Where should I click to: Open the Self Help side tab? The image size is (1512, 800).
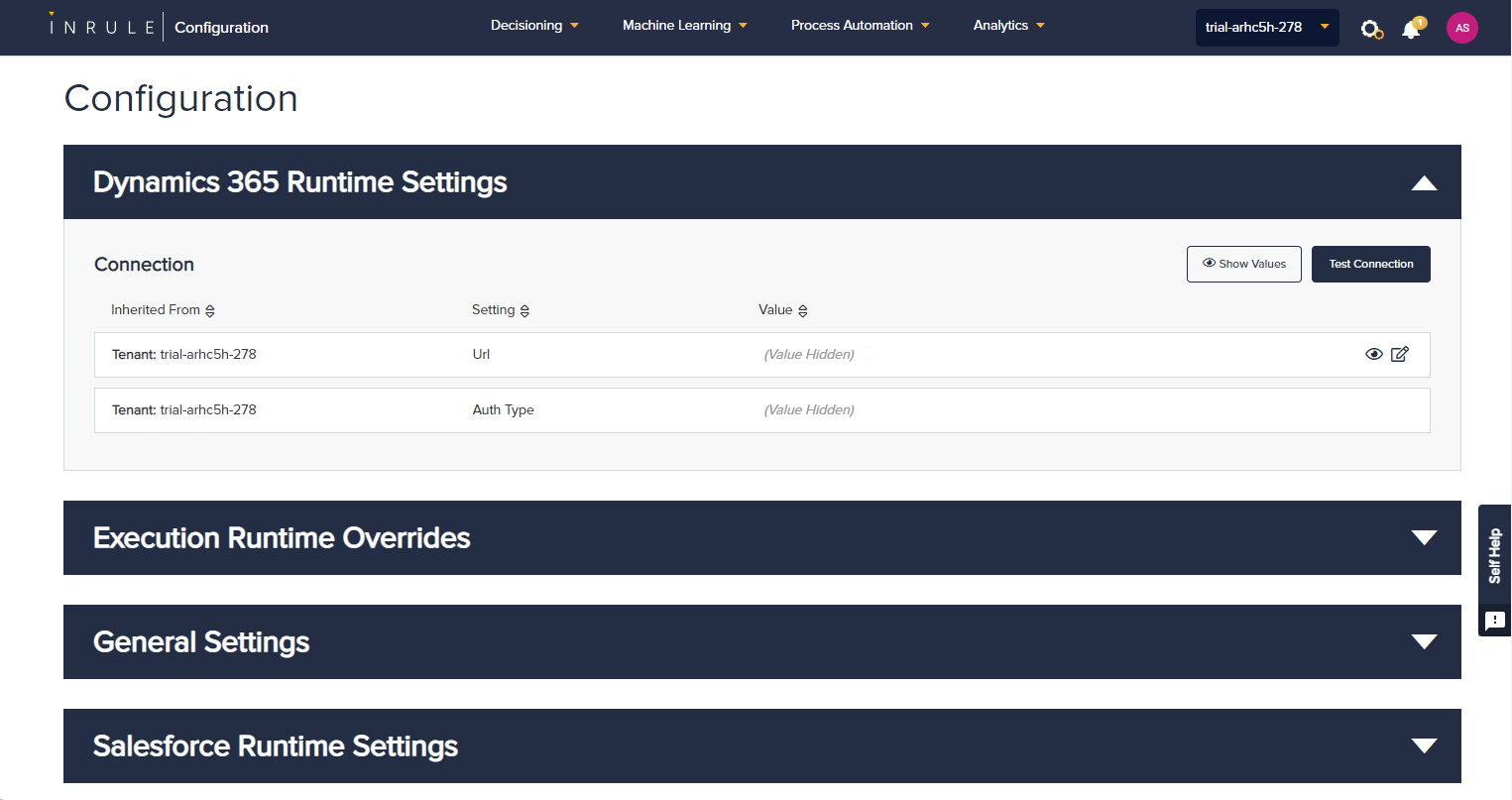(1494, 556)
